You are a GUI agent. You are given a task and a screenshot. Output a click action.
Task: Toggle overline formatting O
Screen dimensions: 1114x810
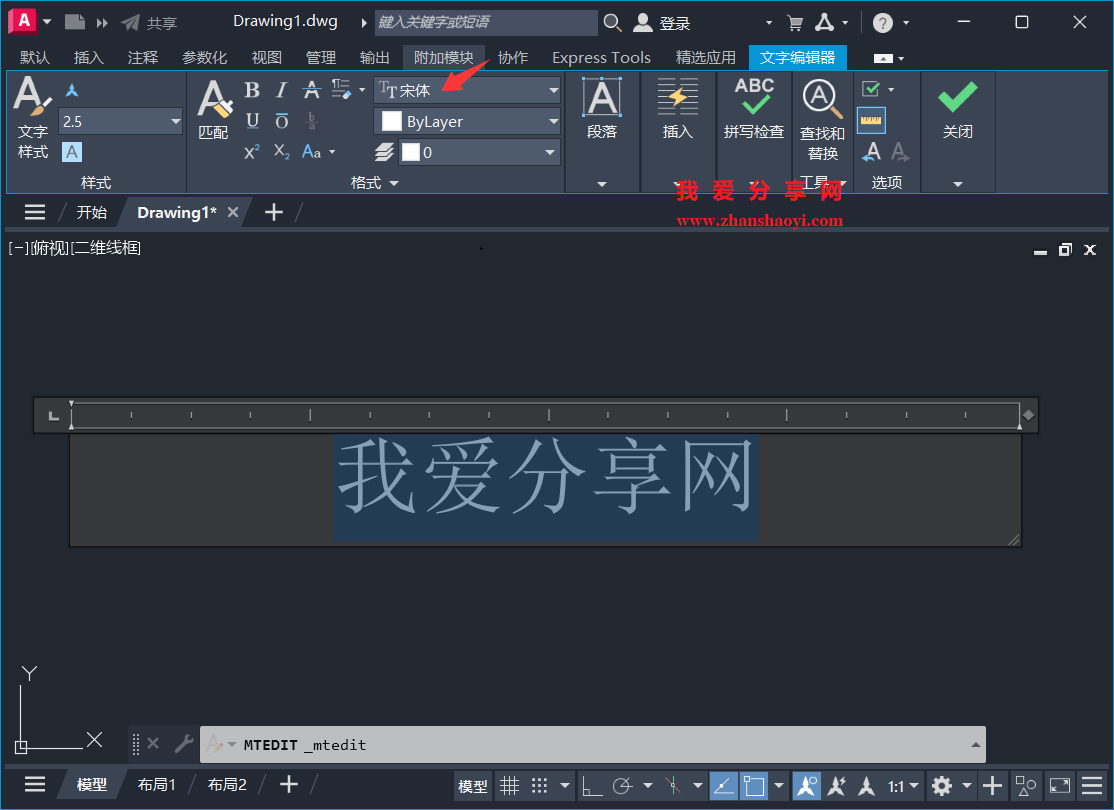point(282,121)
